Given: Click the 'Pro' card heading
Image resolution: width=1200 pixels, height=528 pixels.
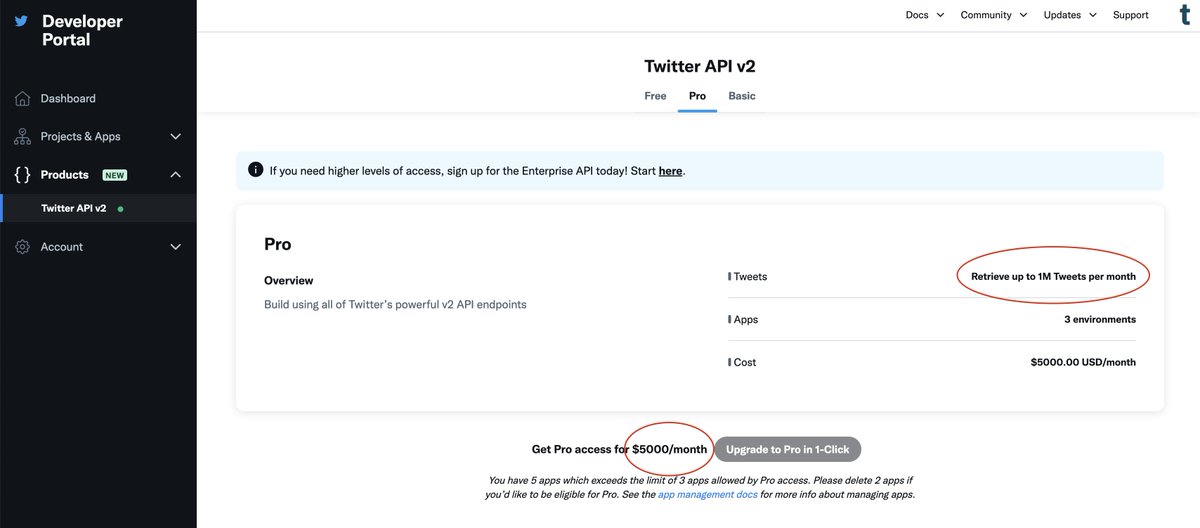Looking at the screenshot, I should (x=278, y=244).
